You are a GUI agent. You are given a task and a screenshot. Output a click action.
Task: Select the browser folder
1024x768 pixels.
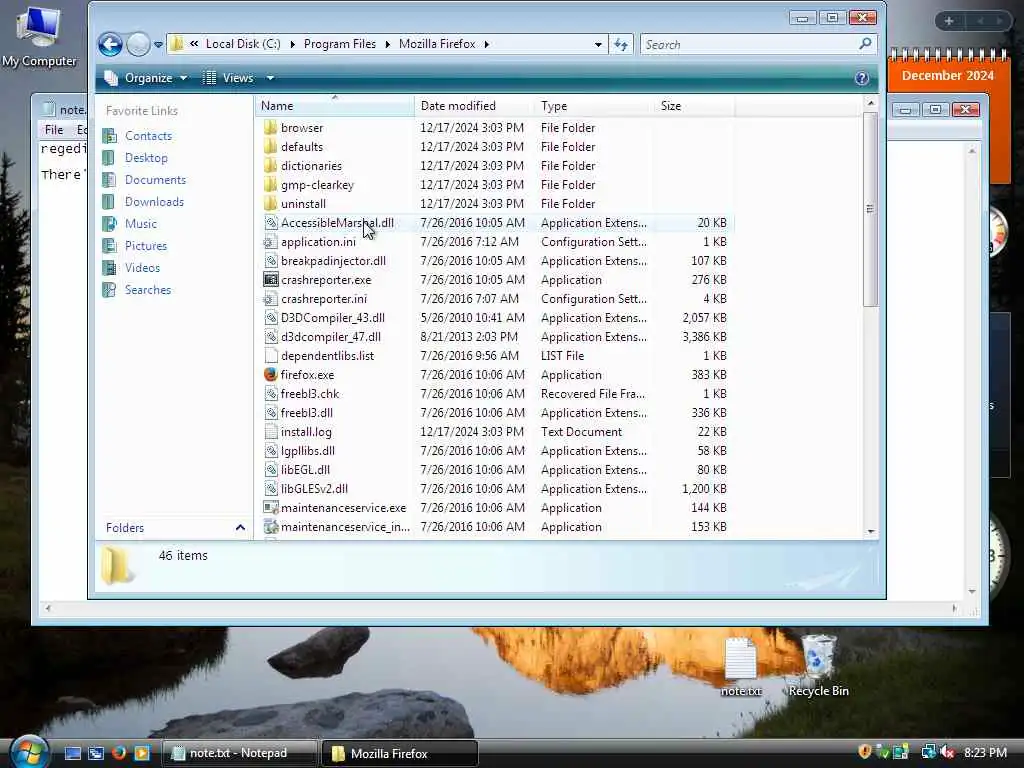coord(302,128)
